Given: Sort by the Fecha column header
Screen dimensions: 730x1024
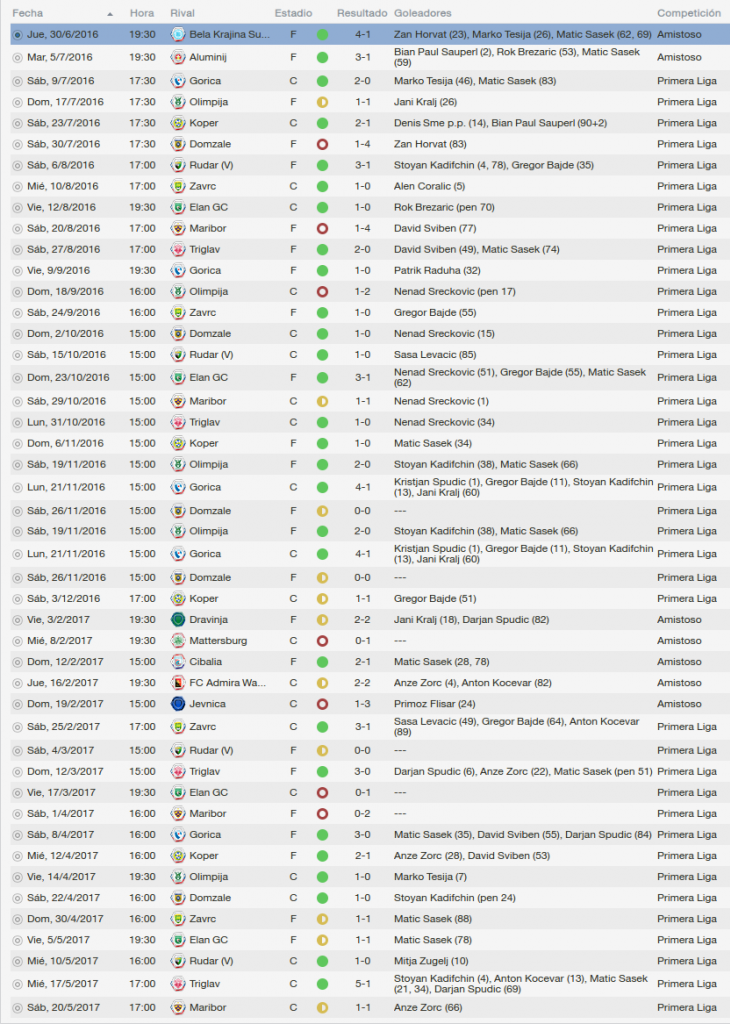Looking at the screenshot, I should pyautogui.click(x=27, y=13).
